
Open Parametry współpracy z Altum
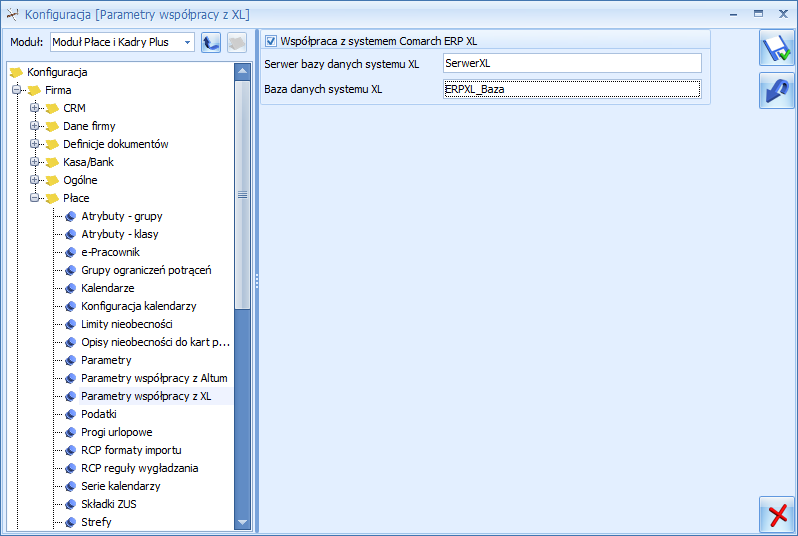coord(154,378)
